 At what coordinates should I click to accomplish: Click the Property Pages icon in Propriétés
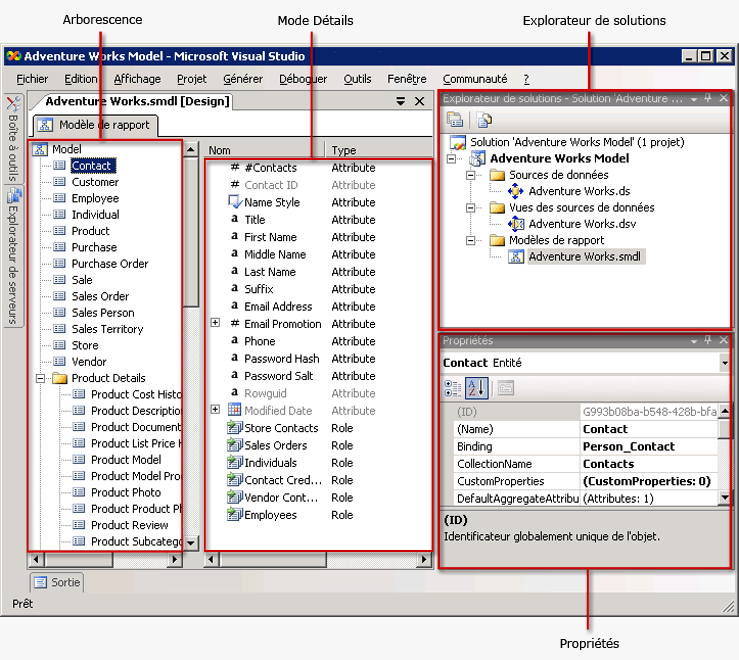pos(505,388)
